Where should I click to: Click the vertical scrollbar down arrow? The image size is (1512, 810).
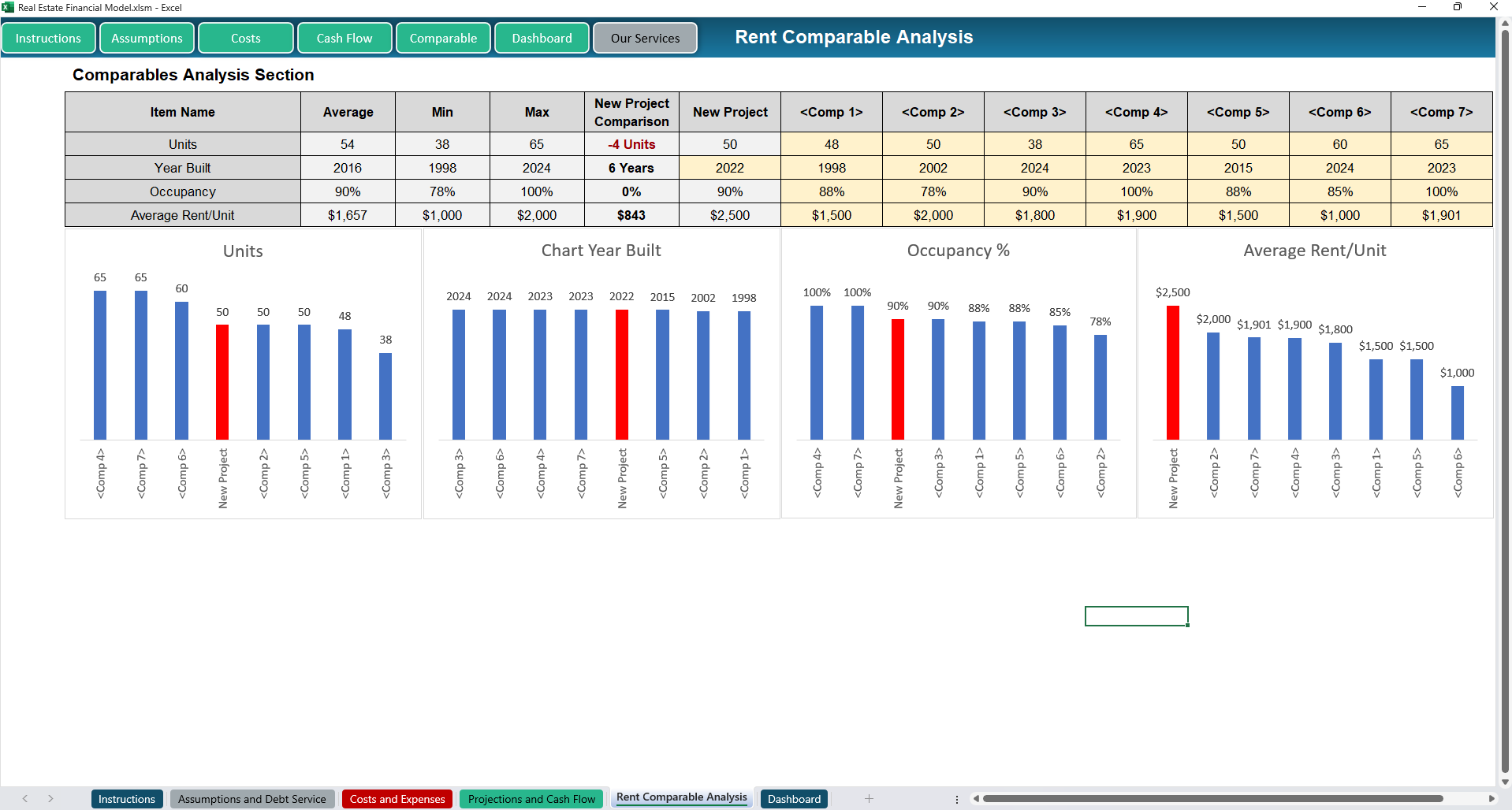pyautogui.click(x=1505, y=782)
